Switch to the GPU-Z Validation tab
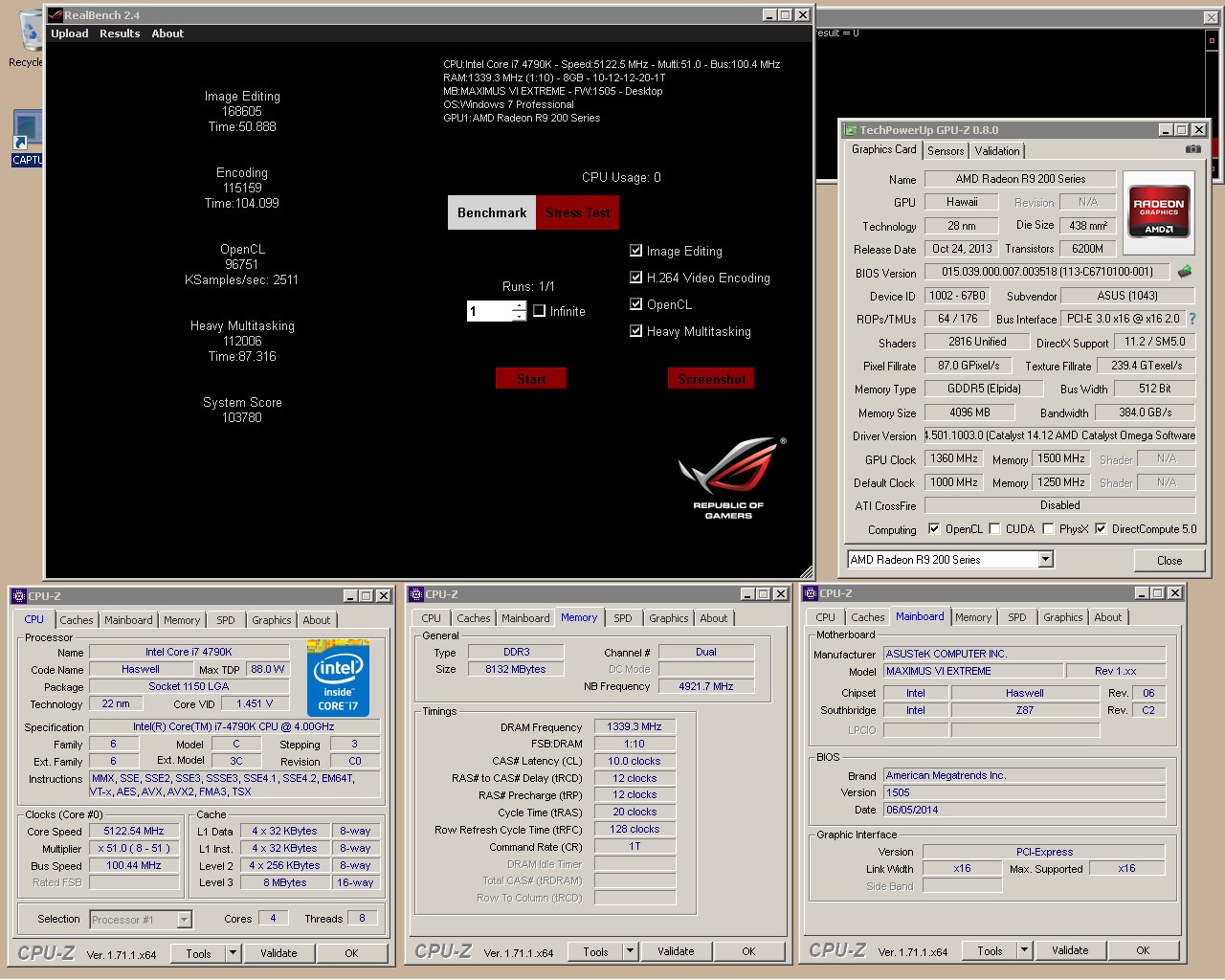Image resolution: width=1225 pixels, height=980 pixels. click(997, 151)
